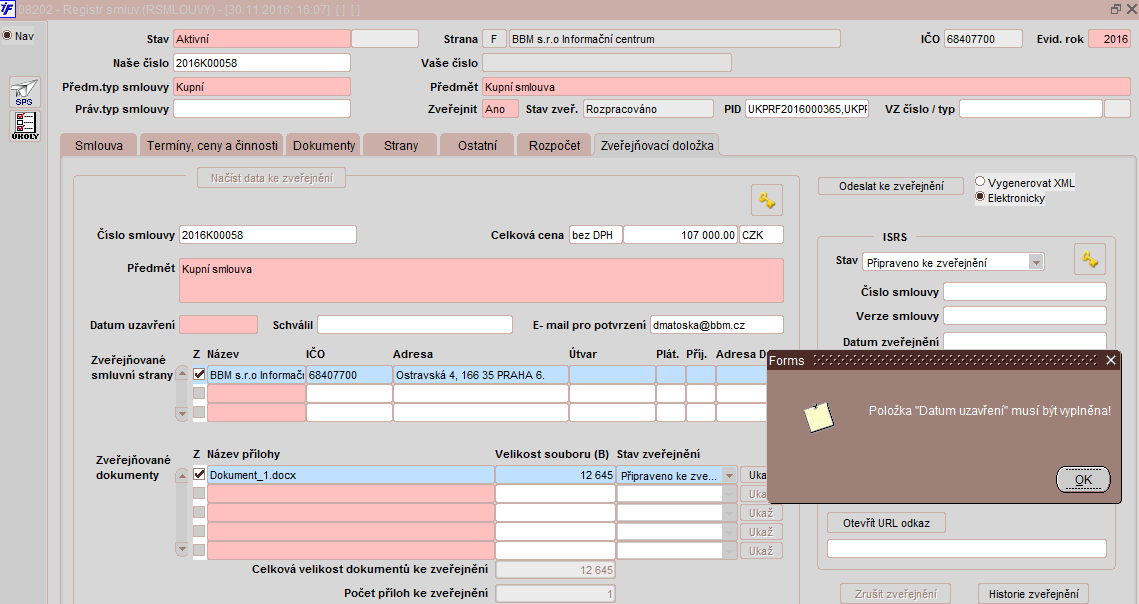Screen dimensions: 1139x604
Task: Click the note icon in Forms dialog
Action: (x=819, y=417)
